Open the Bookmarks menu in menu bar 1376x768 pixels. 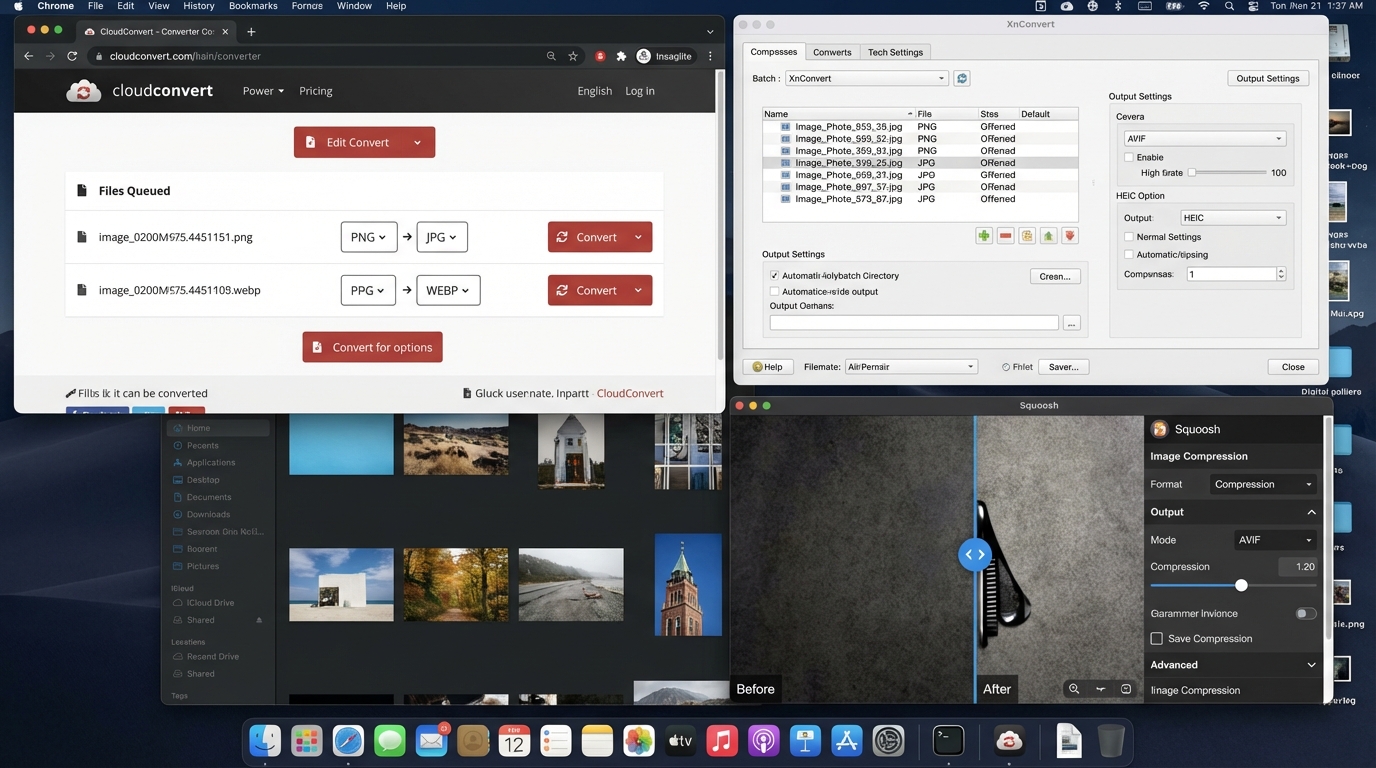tap(253, 6)
